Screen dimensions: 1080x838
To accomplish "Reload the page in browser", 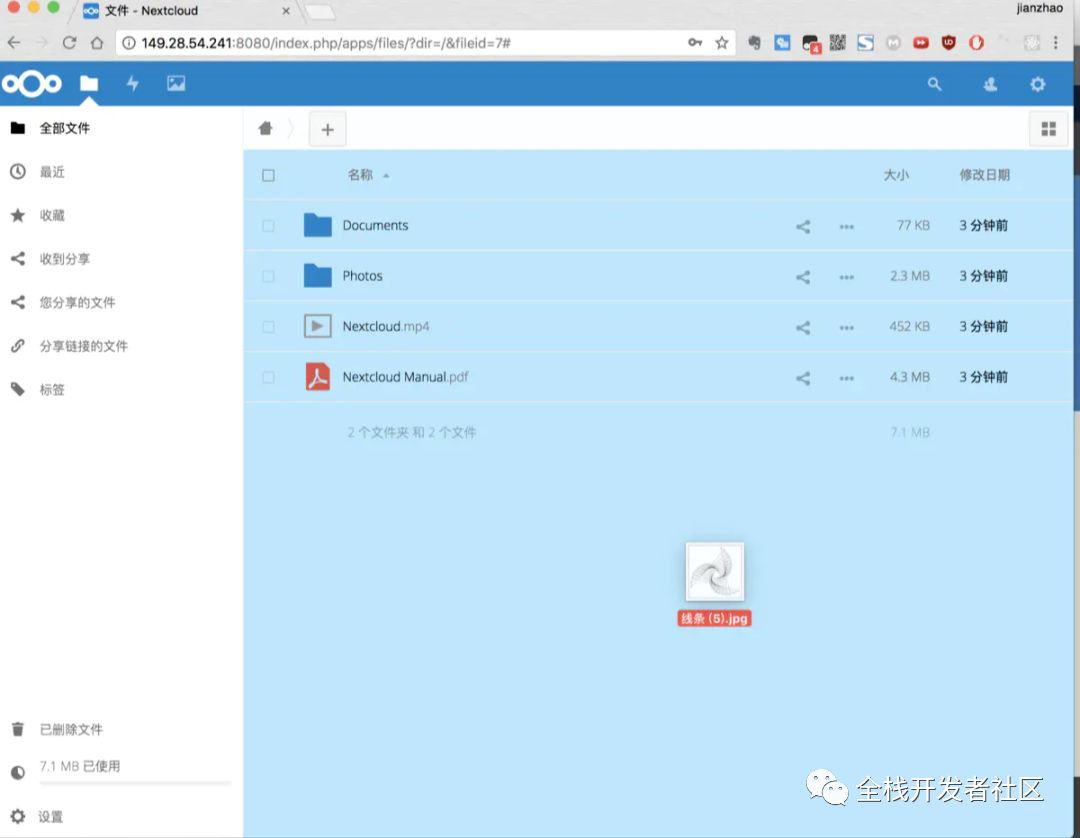I will (x=69, y=43).
